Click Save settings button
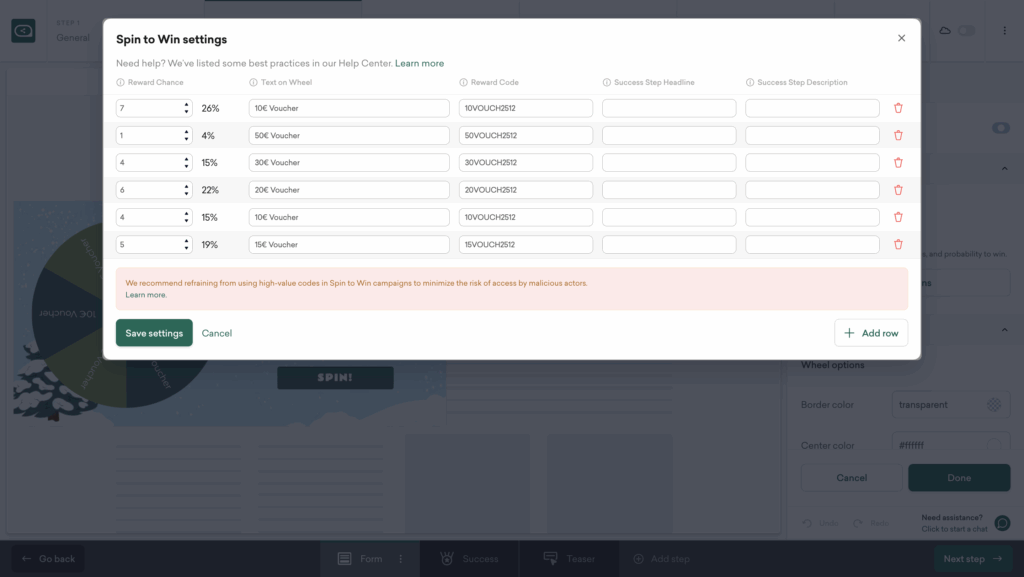The width and height of the screenshot is (1024, 577). (154, 333)
